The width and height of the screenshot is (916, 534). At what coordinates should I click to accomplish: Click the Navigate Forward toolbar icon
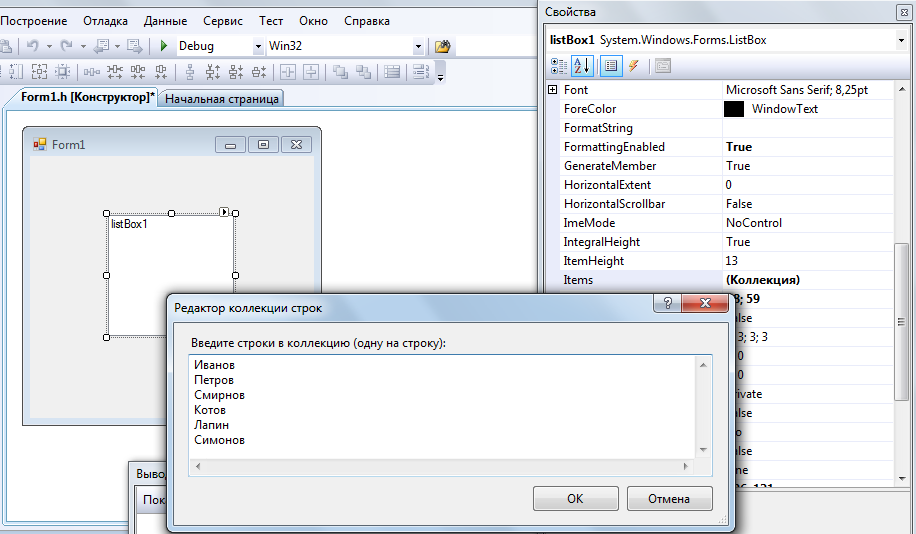coord(134,46)
